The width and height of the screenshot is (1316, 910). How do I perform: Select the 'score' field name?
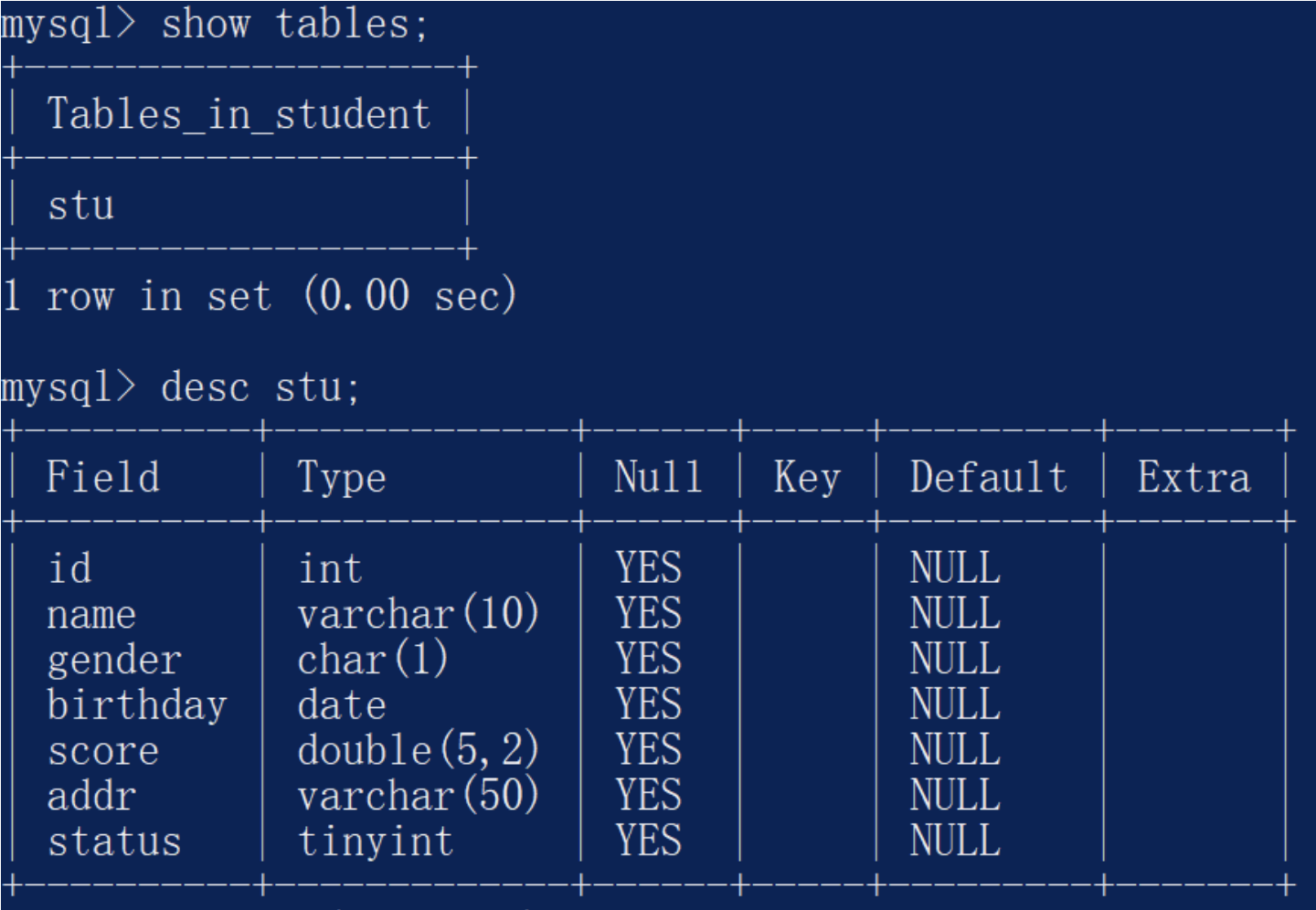coord(103,751)
